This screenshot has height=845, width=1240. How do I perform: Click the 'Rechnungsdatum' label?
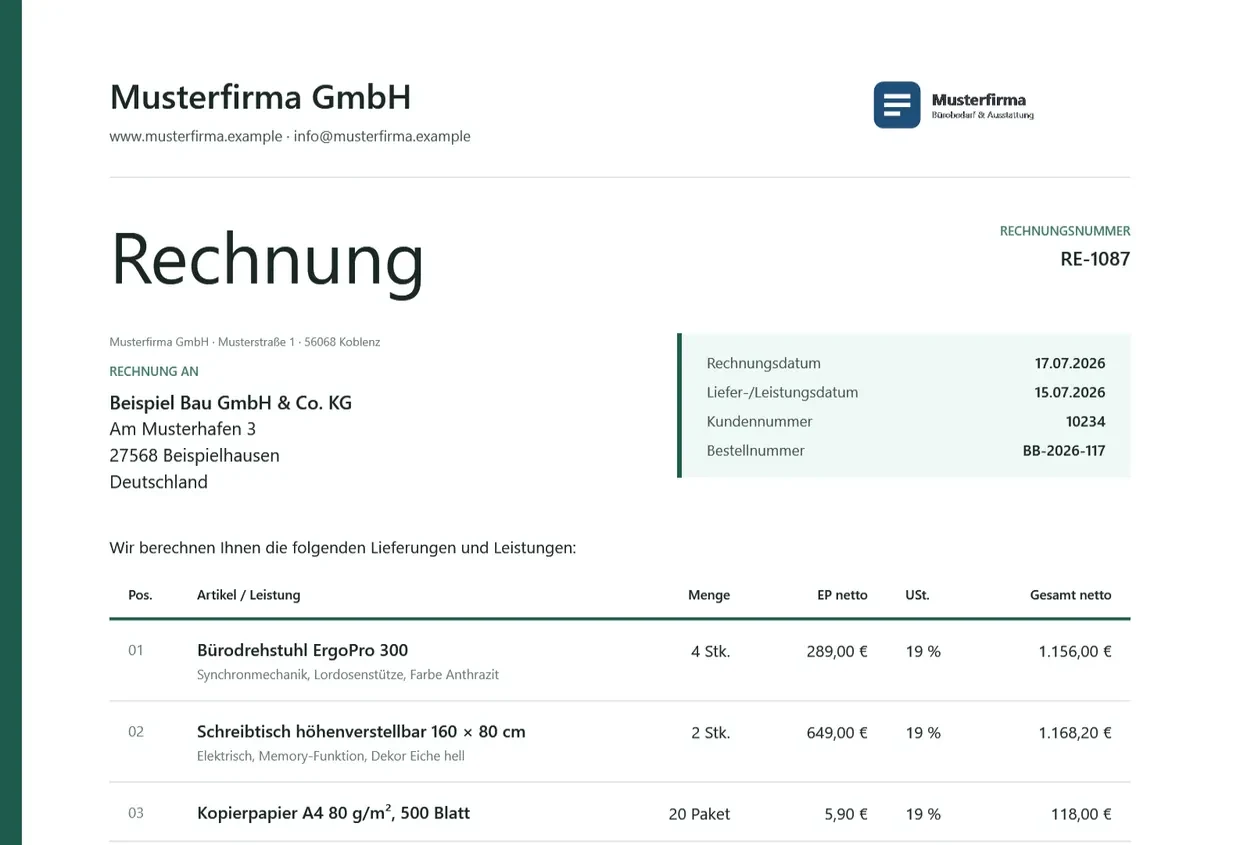coord(764,363)
